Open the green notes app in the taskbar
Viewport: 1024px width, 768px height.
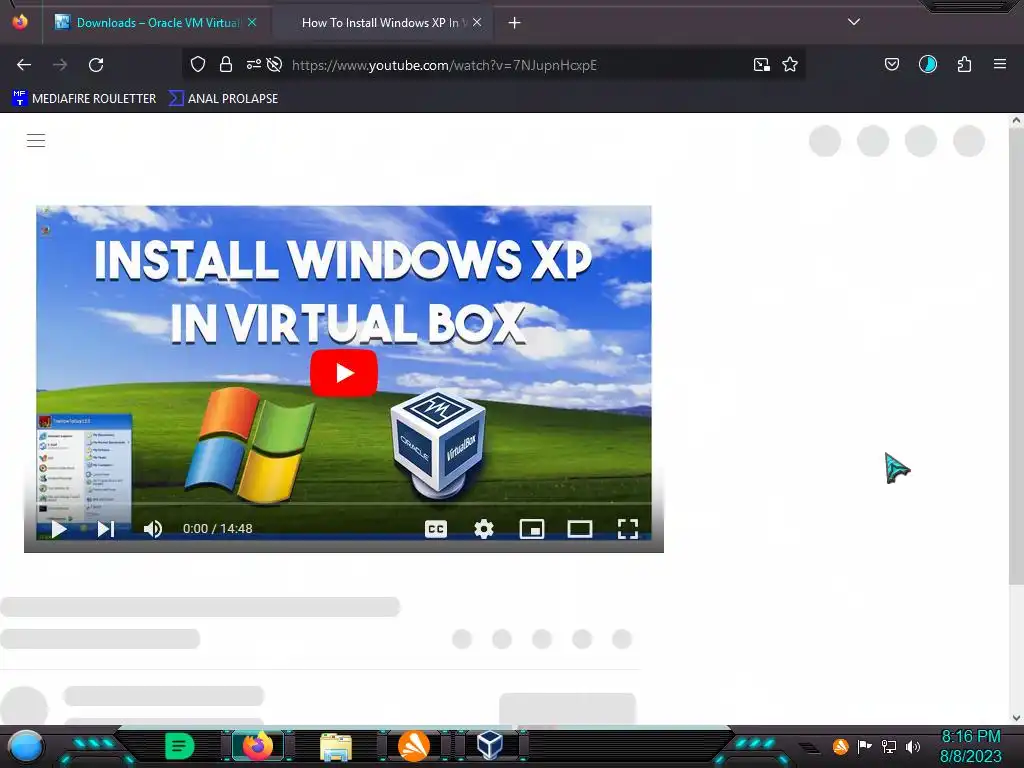click(180, 746)
